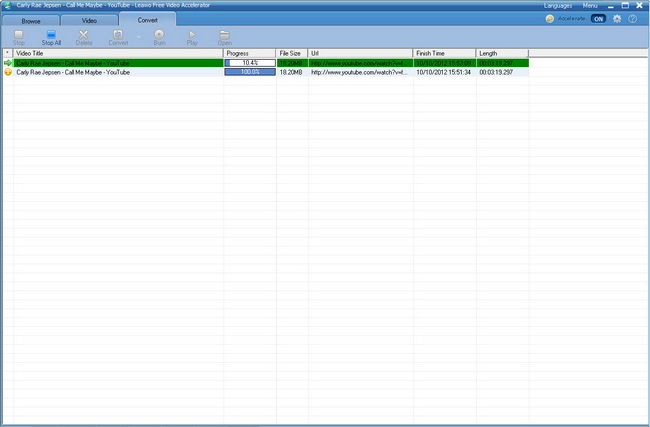The height and width of the screenshot is (427, 650).
Task: Click the Convert toolbar icon
Action: [x=118, y=34]
